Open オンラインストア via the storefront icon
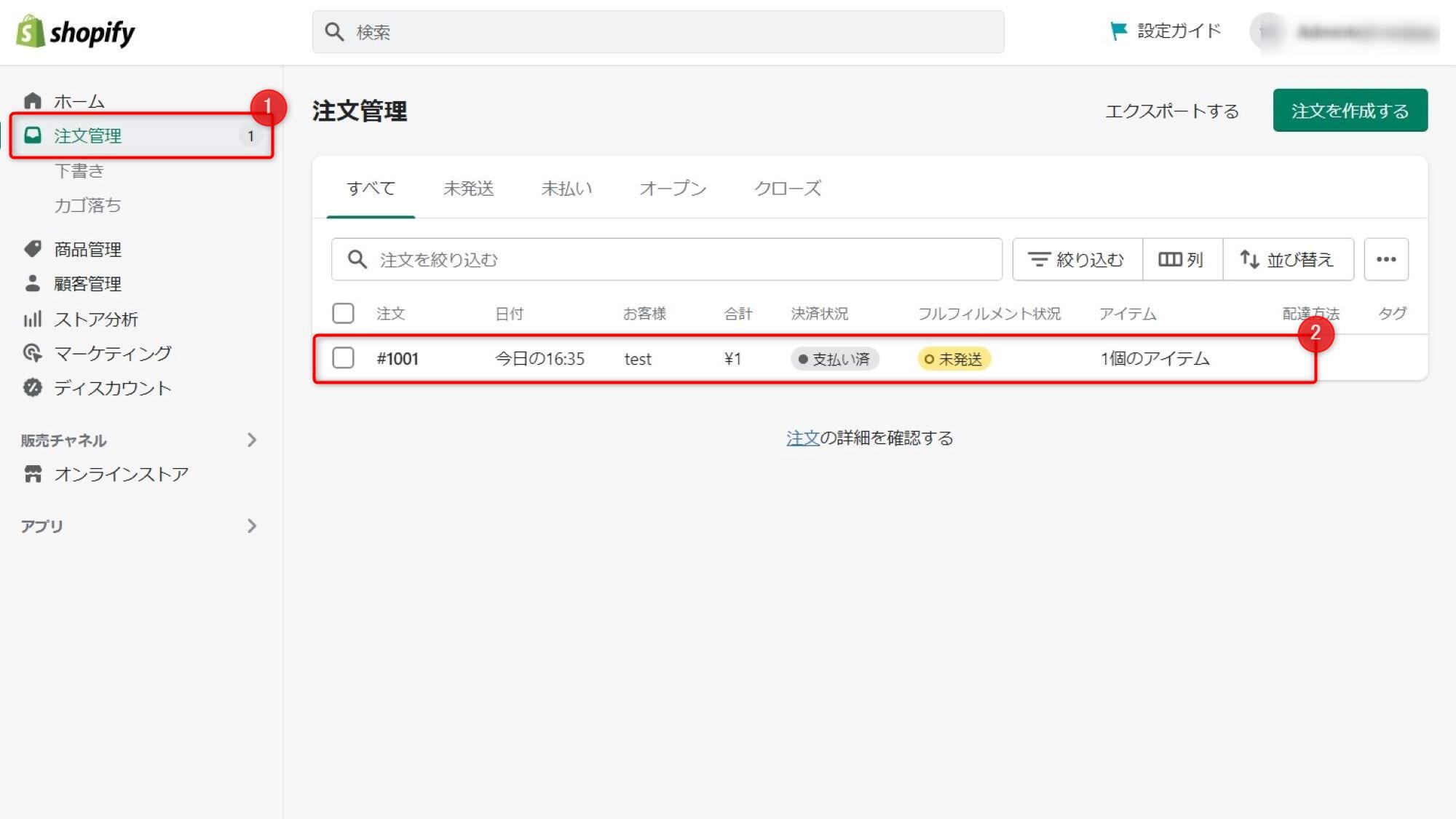 coord(32,473)
